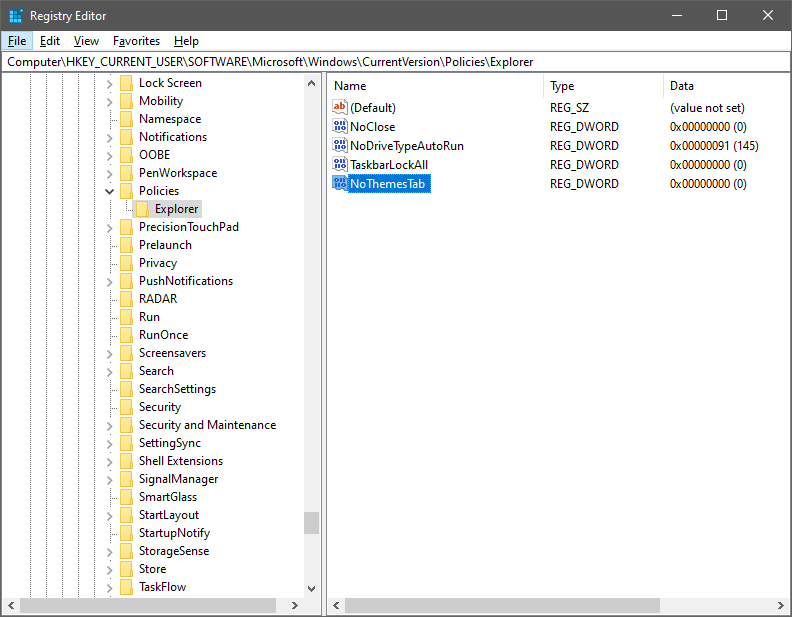Image resolution: width=792 pixels, height=617 pixels.
Task: Open the Favorites menu
Action: pyautogui.click(x=136, y=41)
